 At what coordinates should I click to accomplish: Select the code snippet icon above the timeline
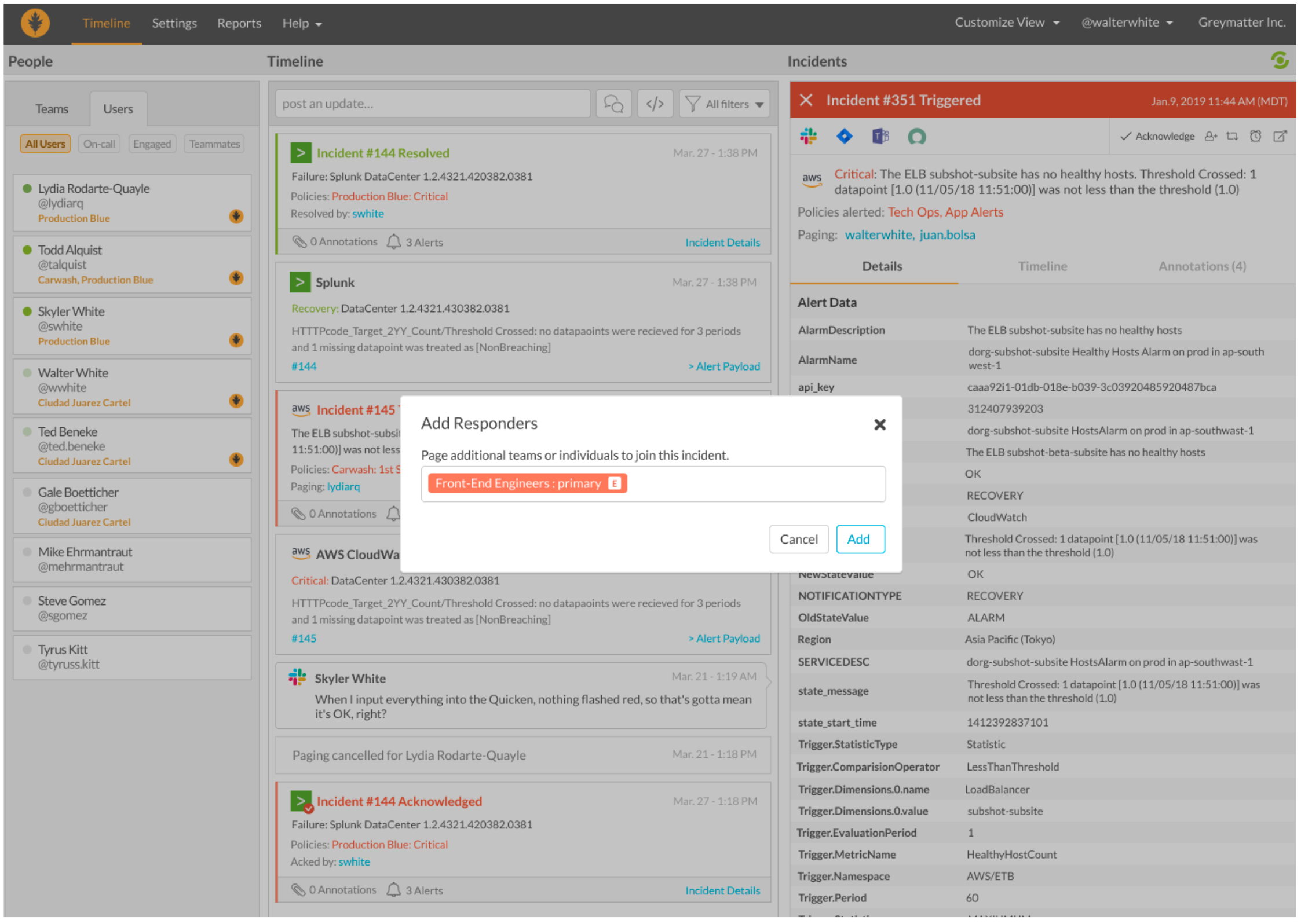pyautogui.click(x=655, y=104)
